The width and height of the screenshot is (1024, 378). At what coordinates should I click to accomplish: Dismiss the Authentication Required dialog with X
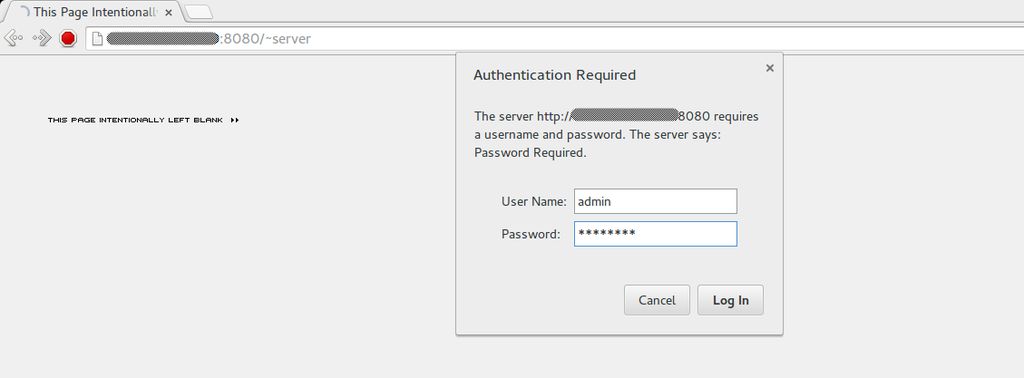coord(769,68)
